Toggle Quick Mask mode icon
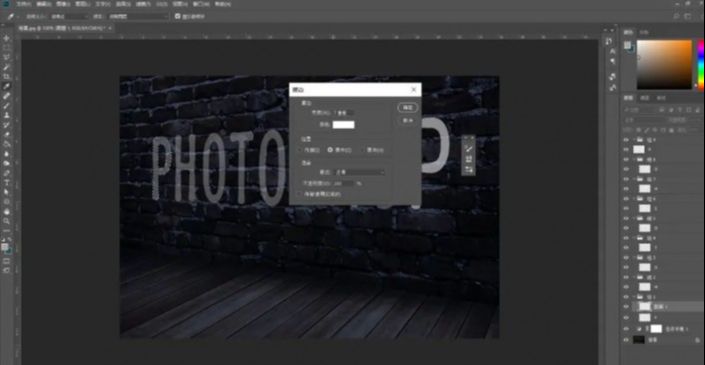This screenshot has width=705, height=365. 6,261
